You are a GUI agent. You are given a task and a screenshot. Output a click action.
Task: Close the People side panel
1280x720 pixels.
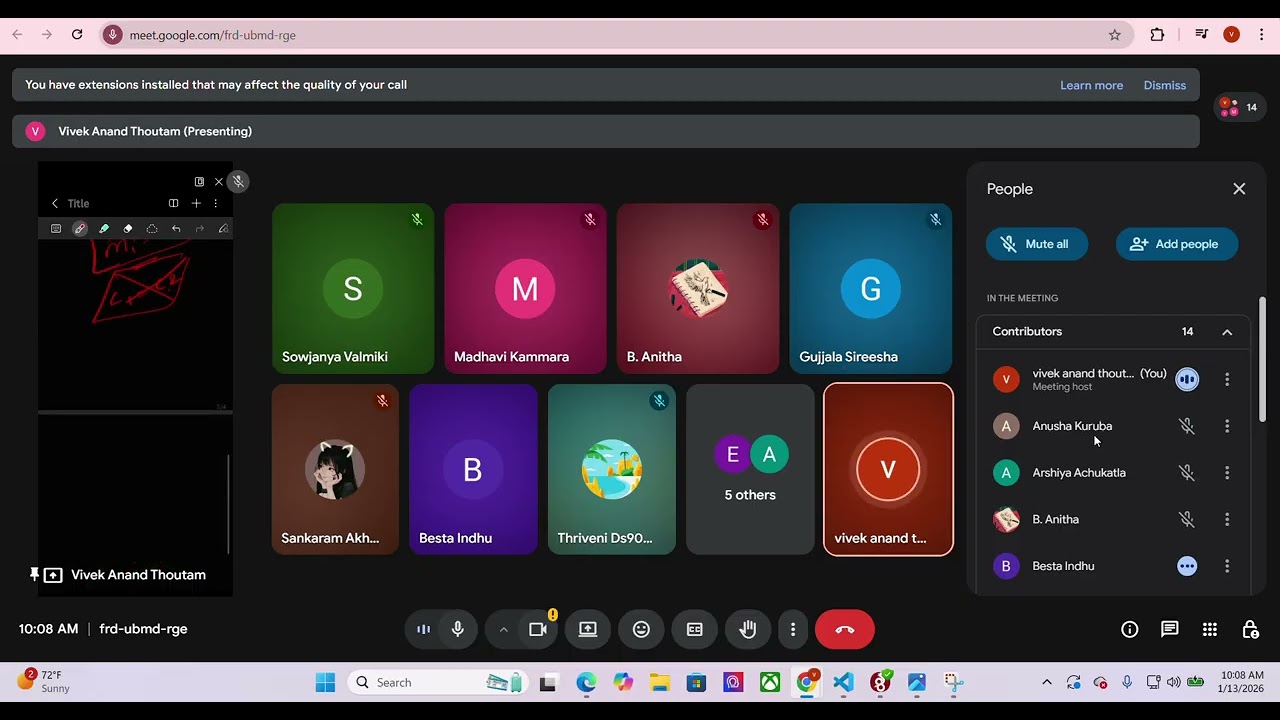[x=1239, y=189]
